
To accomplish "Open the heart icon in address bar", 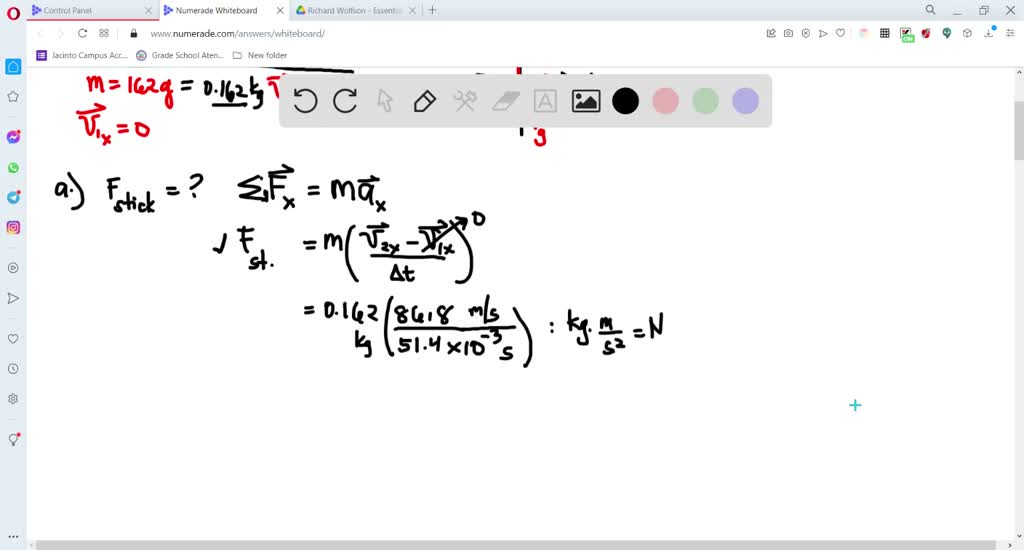I will click(840, 33).
